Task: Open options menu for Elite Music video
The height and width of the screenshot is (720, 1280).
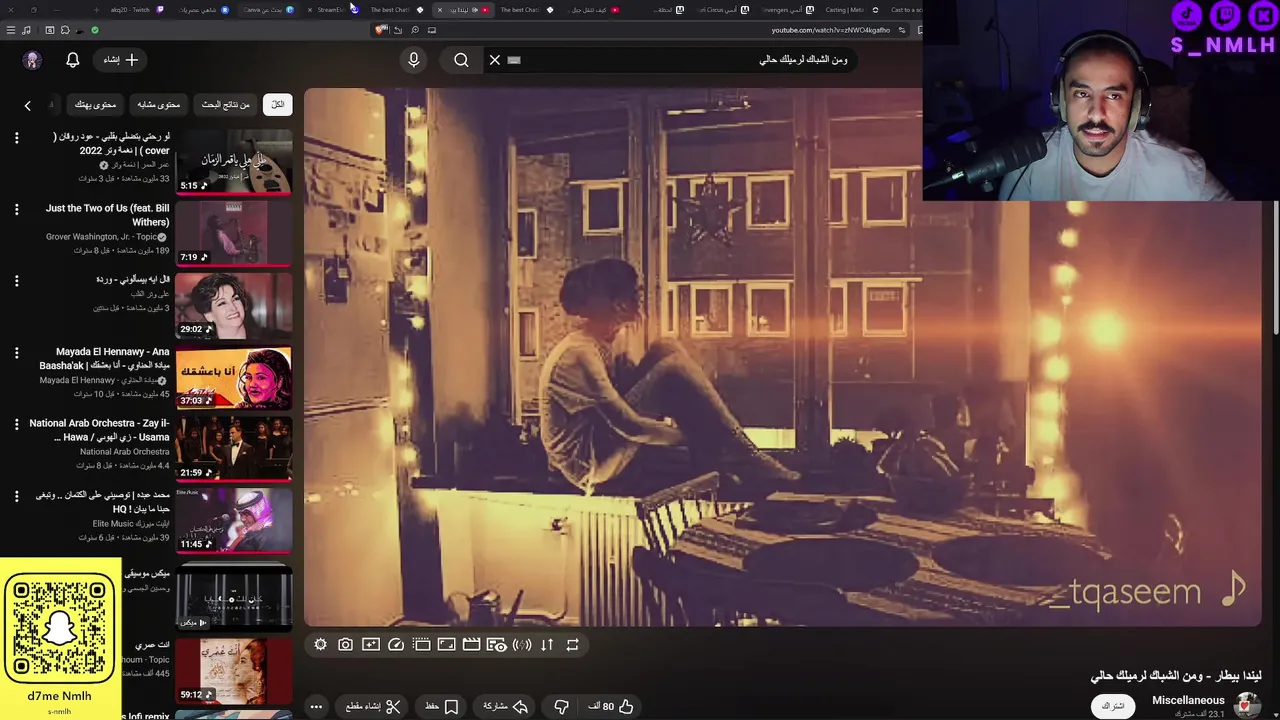Action: [16, 496]
